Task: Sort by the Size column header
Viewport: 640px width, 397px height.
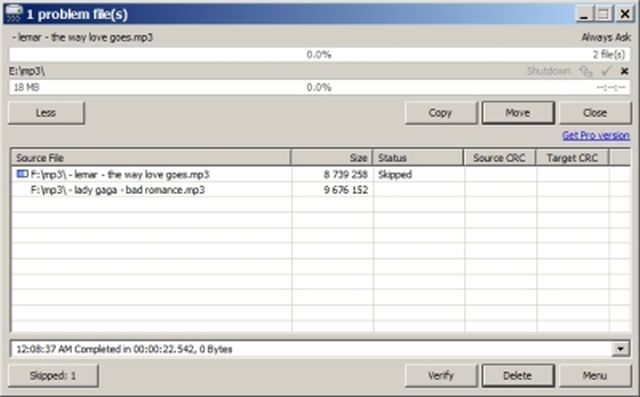Action: [331, 158]
